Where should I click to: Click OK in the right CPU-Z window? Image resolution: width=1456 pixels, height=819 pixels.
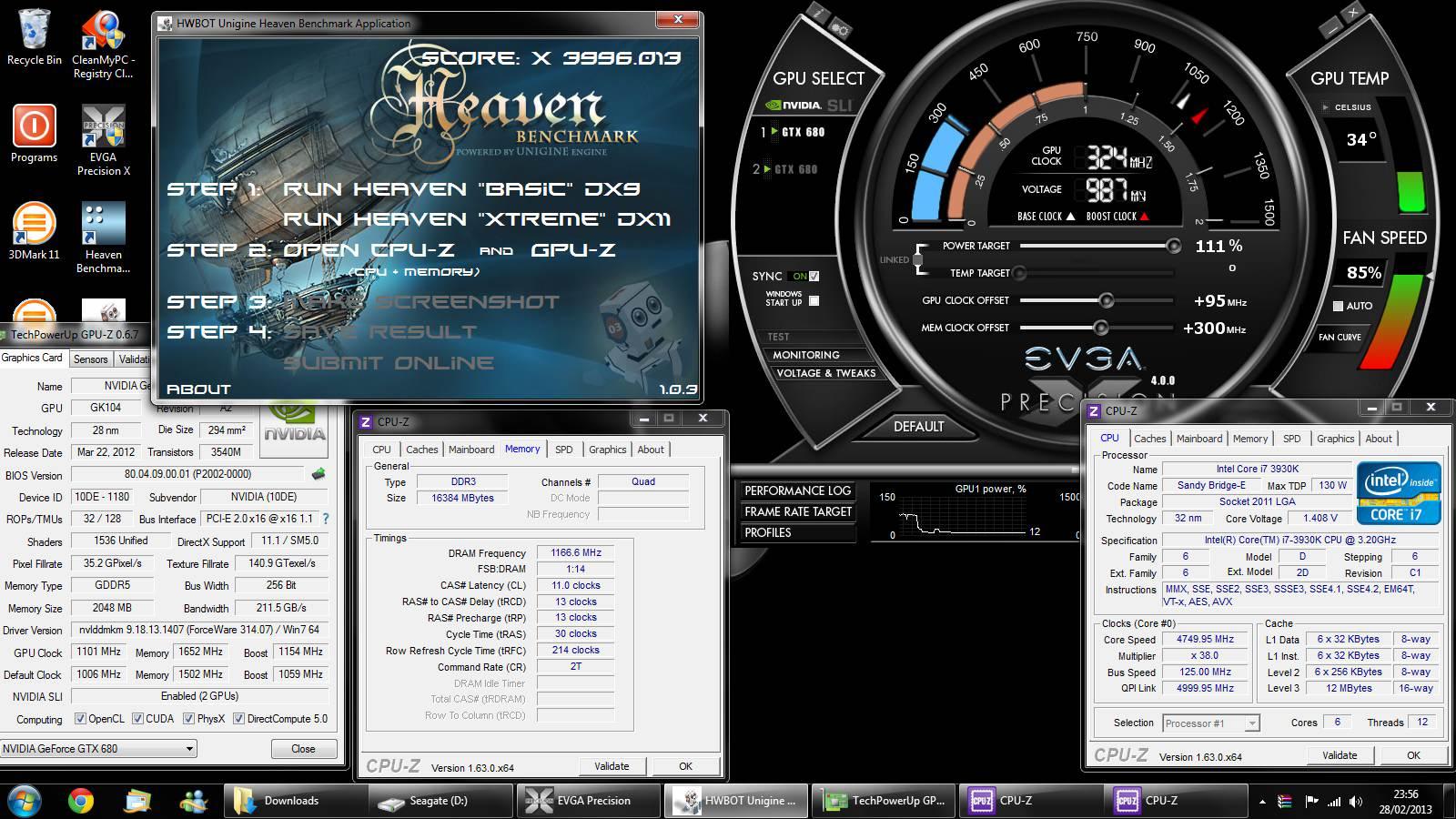pyautogui.click(x=1413, y=755)
